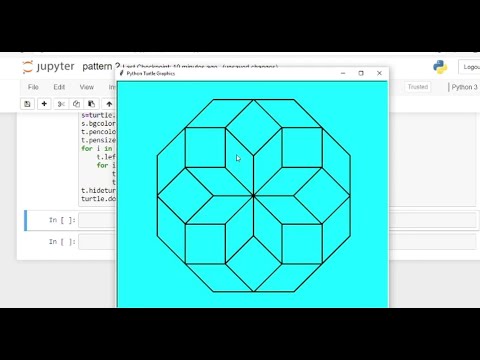Focus the second empty In [ ] cell
This screenshot has height=360, width=480.
[x=277, y=242]
